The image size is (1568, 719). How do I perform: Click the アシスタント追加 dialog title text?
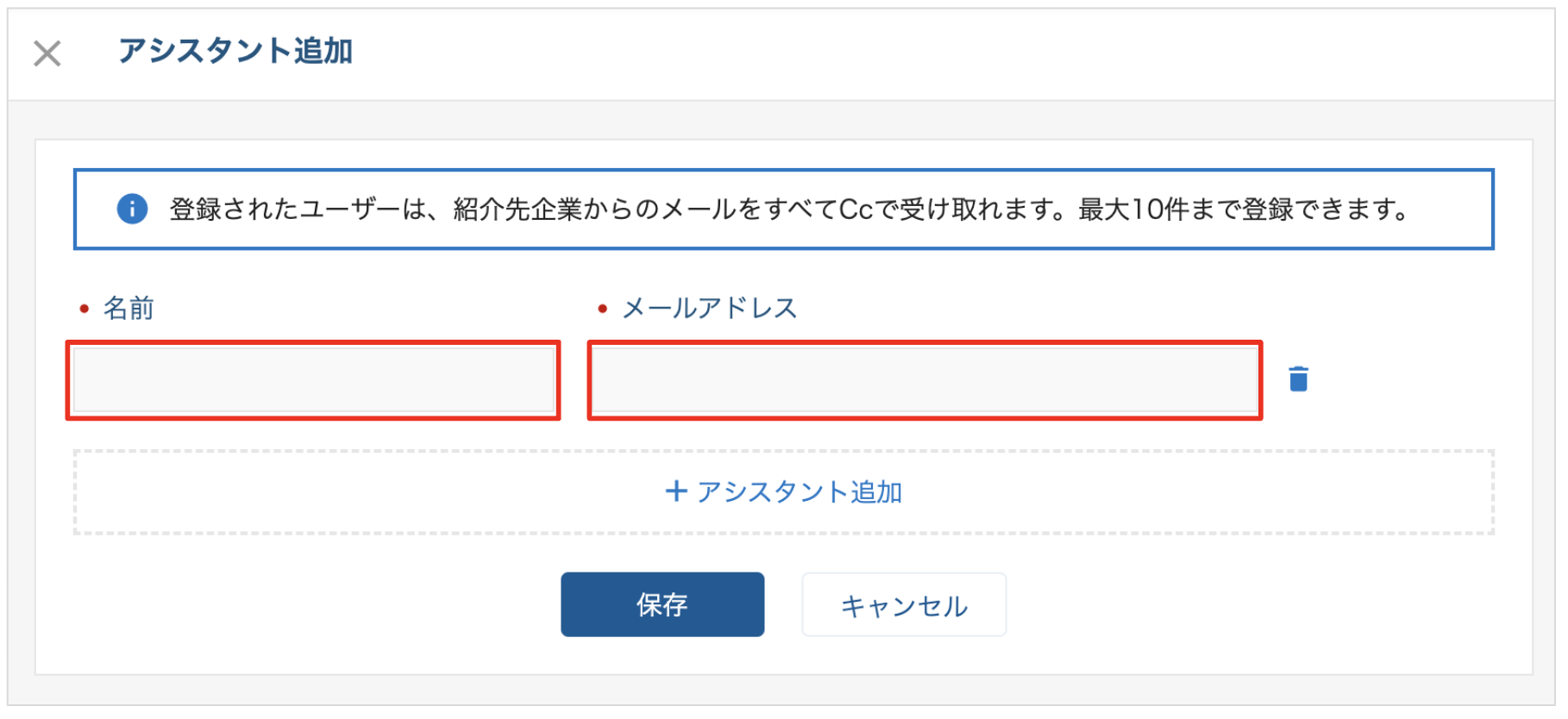coord(235,51)
